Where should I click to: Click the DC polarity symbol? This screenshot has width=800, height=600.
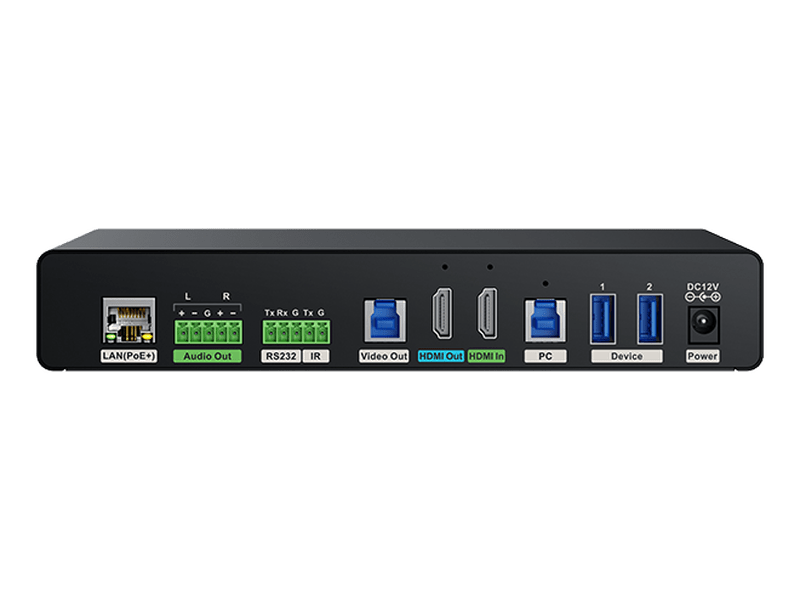coord(703,297)
